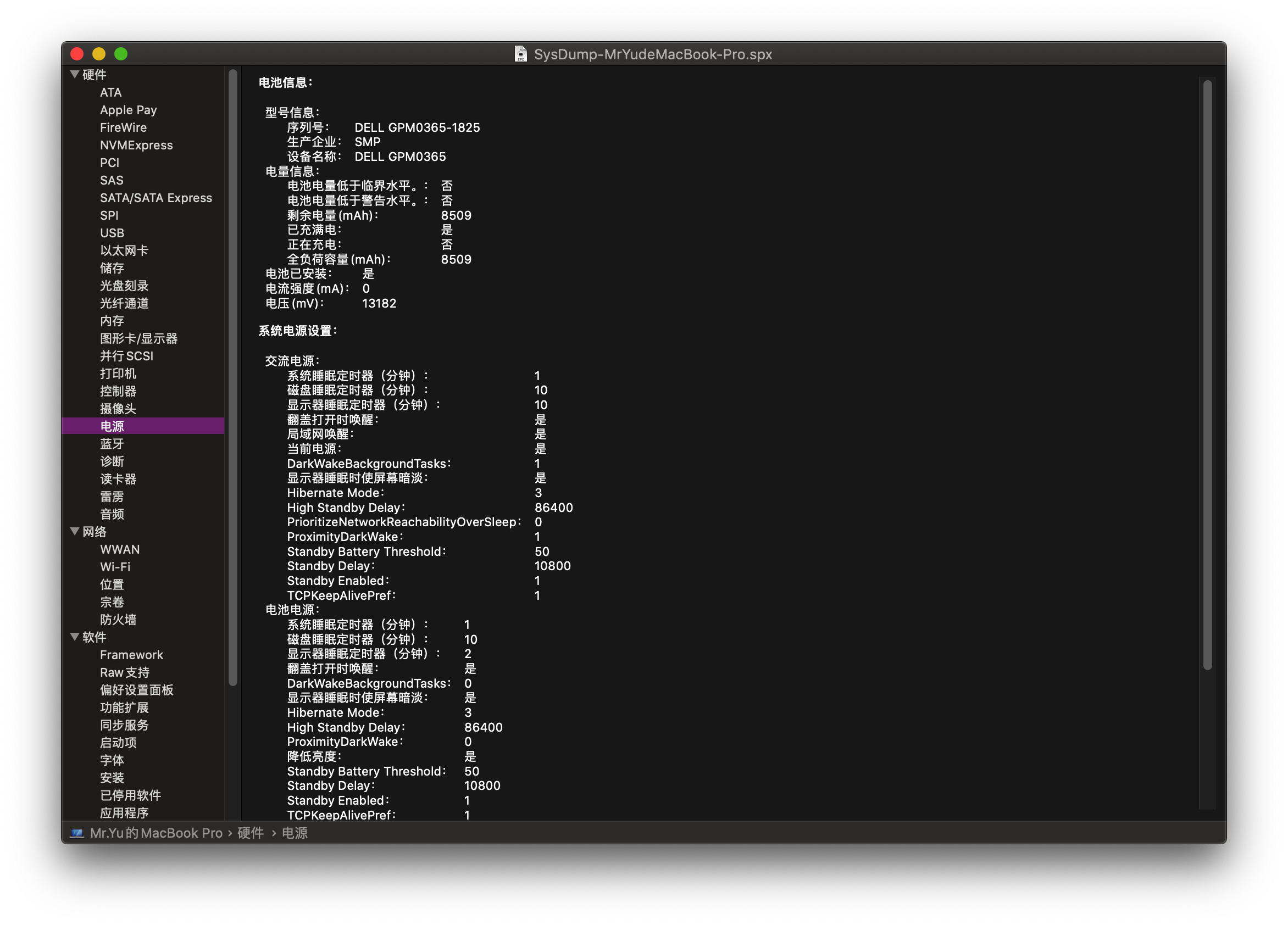This screenshot has width=1288, height=925.
Task: Click the window title SysDump-MrYudeMacBook-Pro.spx
Action: pos(653,54)
